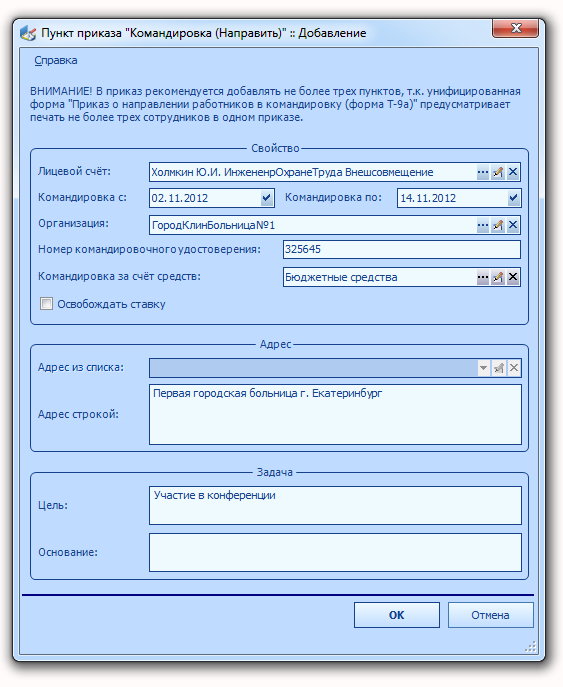Click the Отмена button
This screenshot has height=687, width=563.
tap(490, 615)
